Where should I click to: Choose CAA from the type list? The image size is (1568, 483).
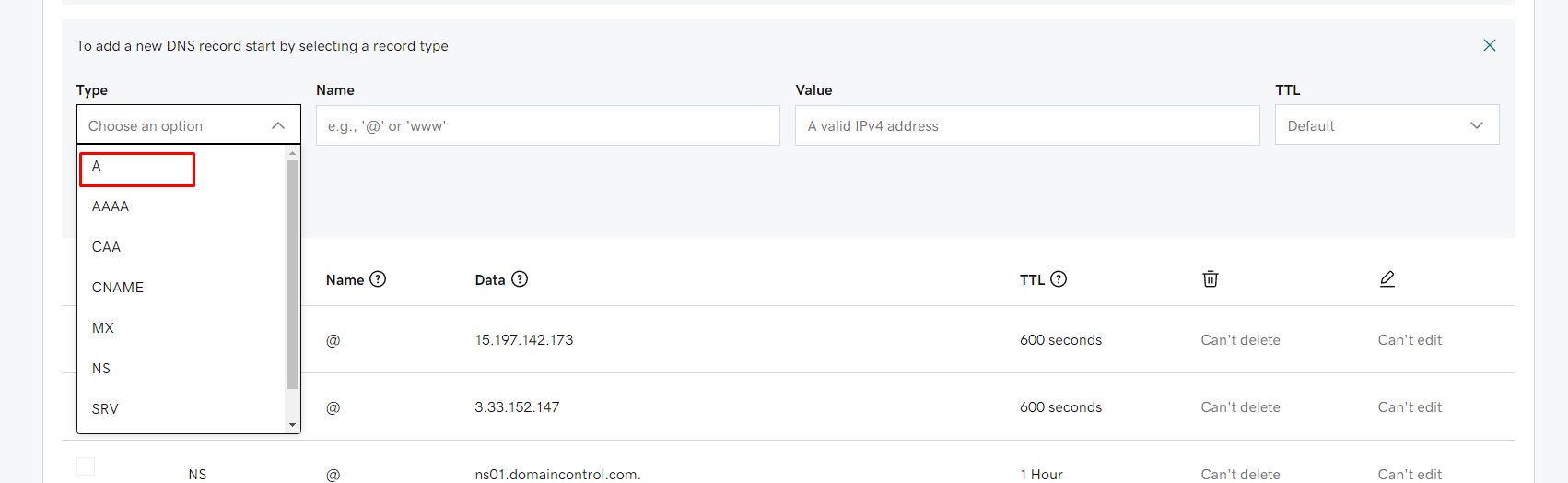pos(107,247)
